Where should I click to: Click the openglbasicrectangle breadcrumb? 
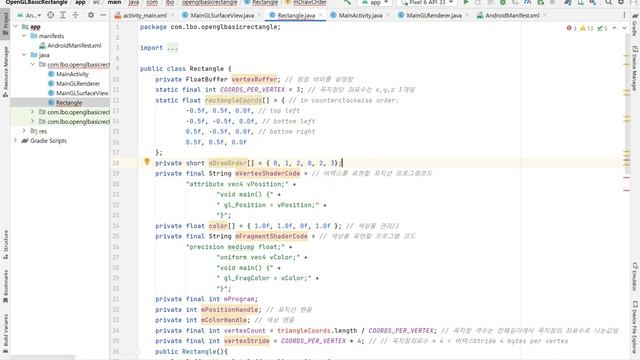209,2
